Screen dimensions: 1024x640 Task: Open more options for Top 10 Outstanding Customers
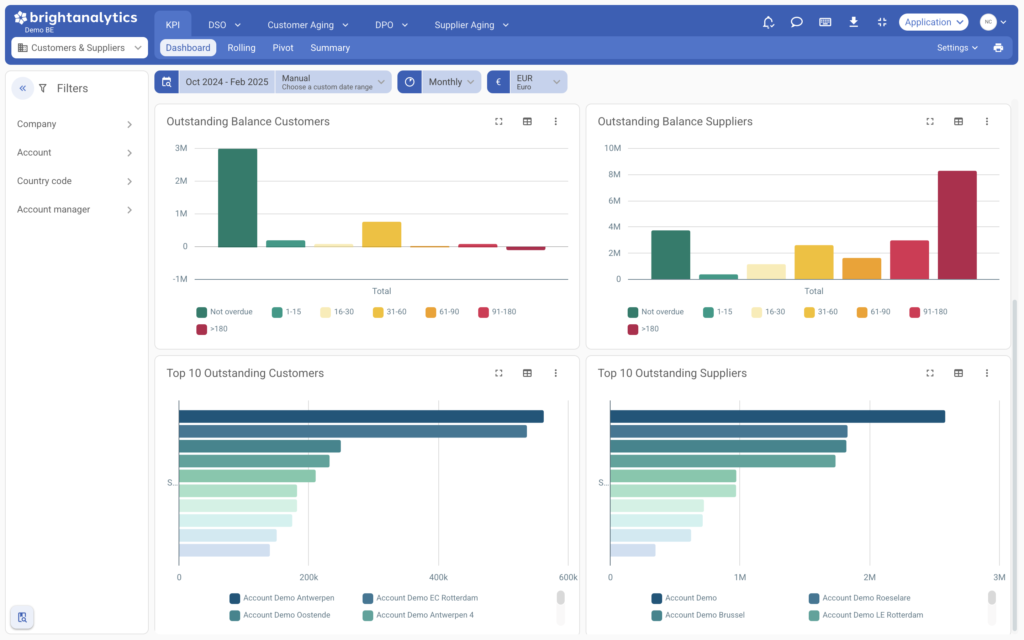point(556,373)
